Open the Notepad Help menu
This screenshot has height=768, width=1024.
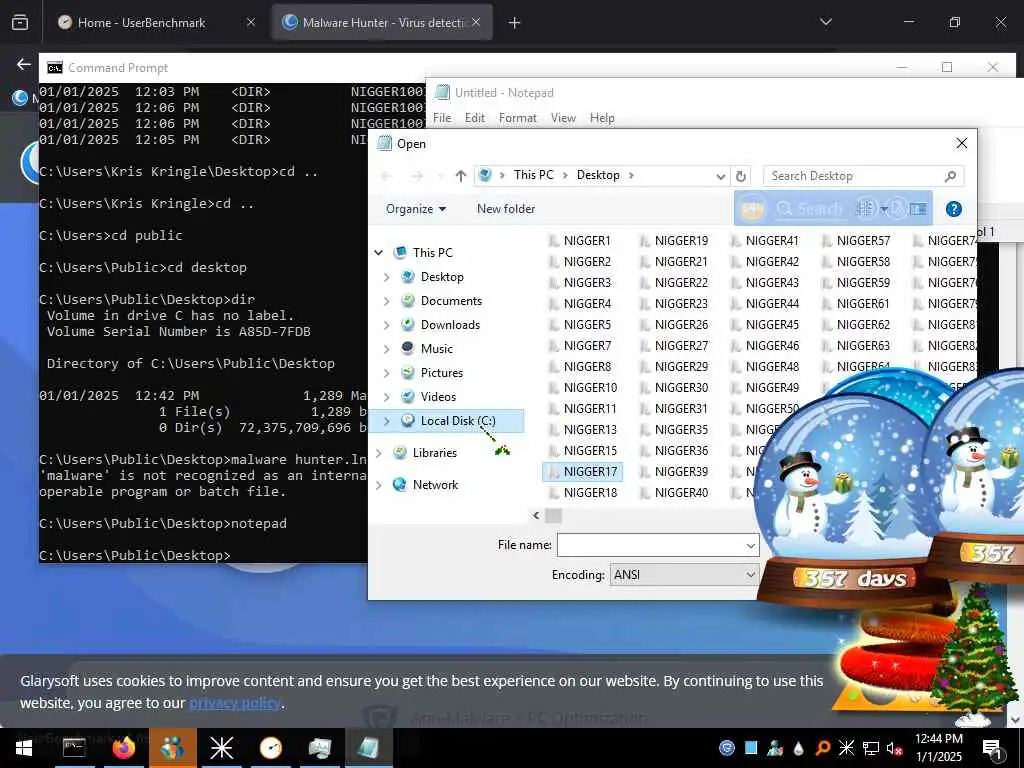(x=602, y=118)
